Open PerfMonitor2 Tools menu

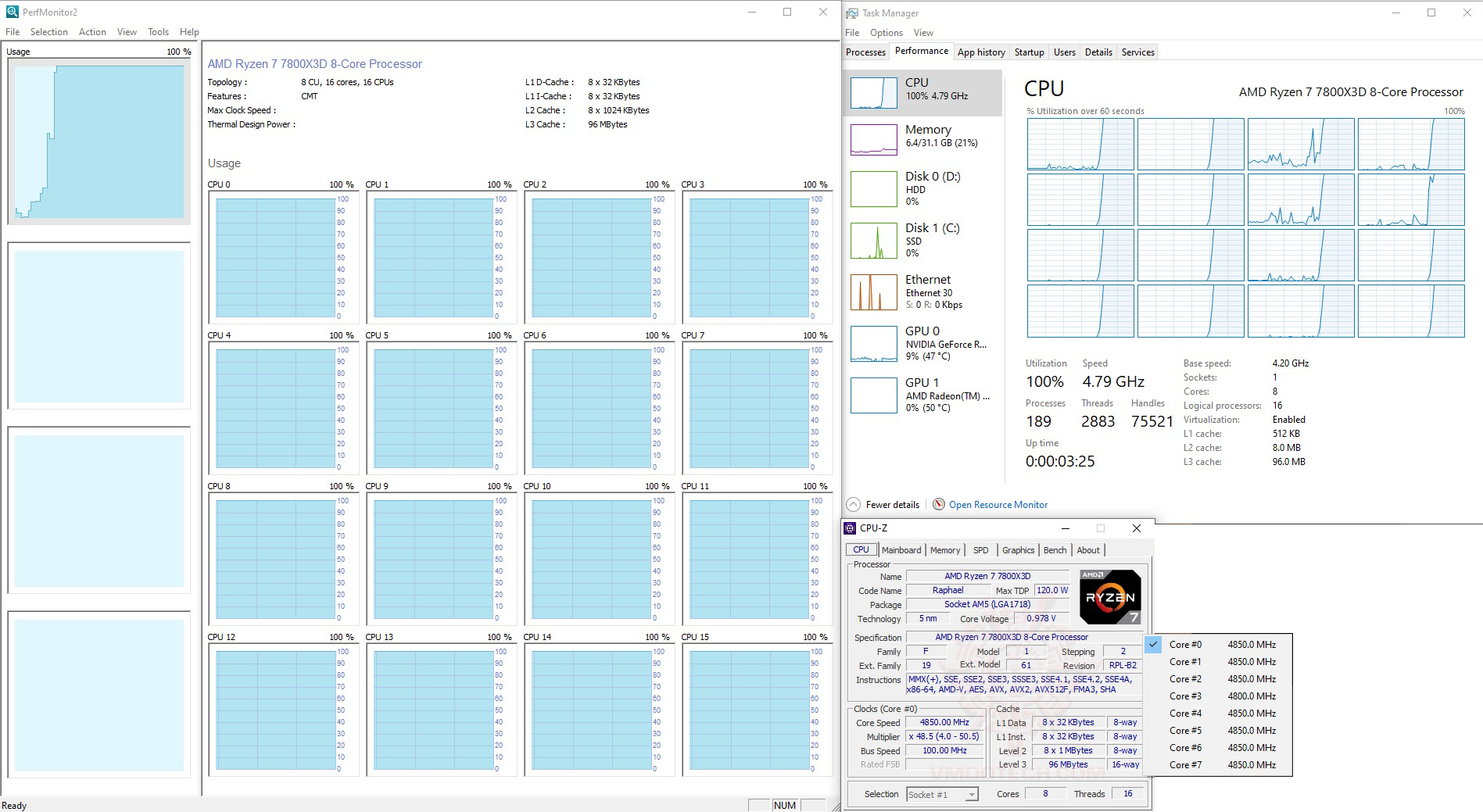[158, 32]
